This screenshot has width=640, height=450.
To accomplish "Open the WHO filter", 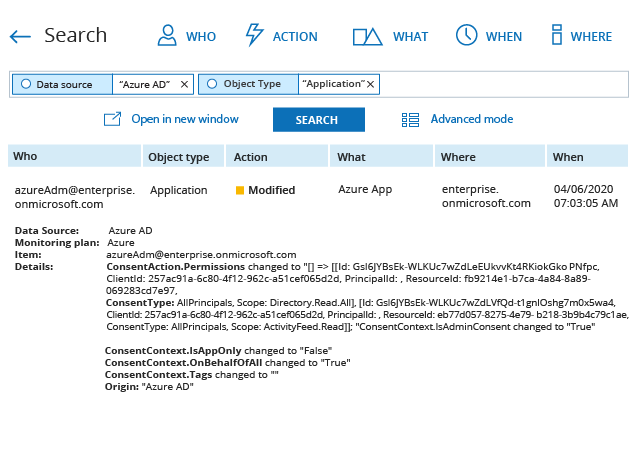I will pyautogui.click(x=187, y=36).
